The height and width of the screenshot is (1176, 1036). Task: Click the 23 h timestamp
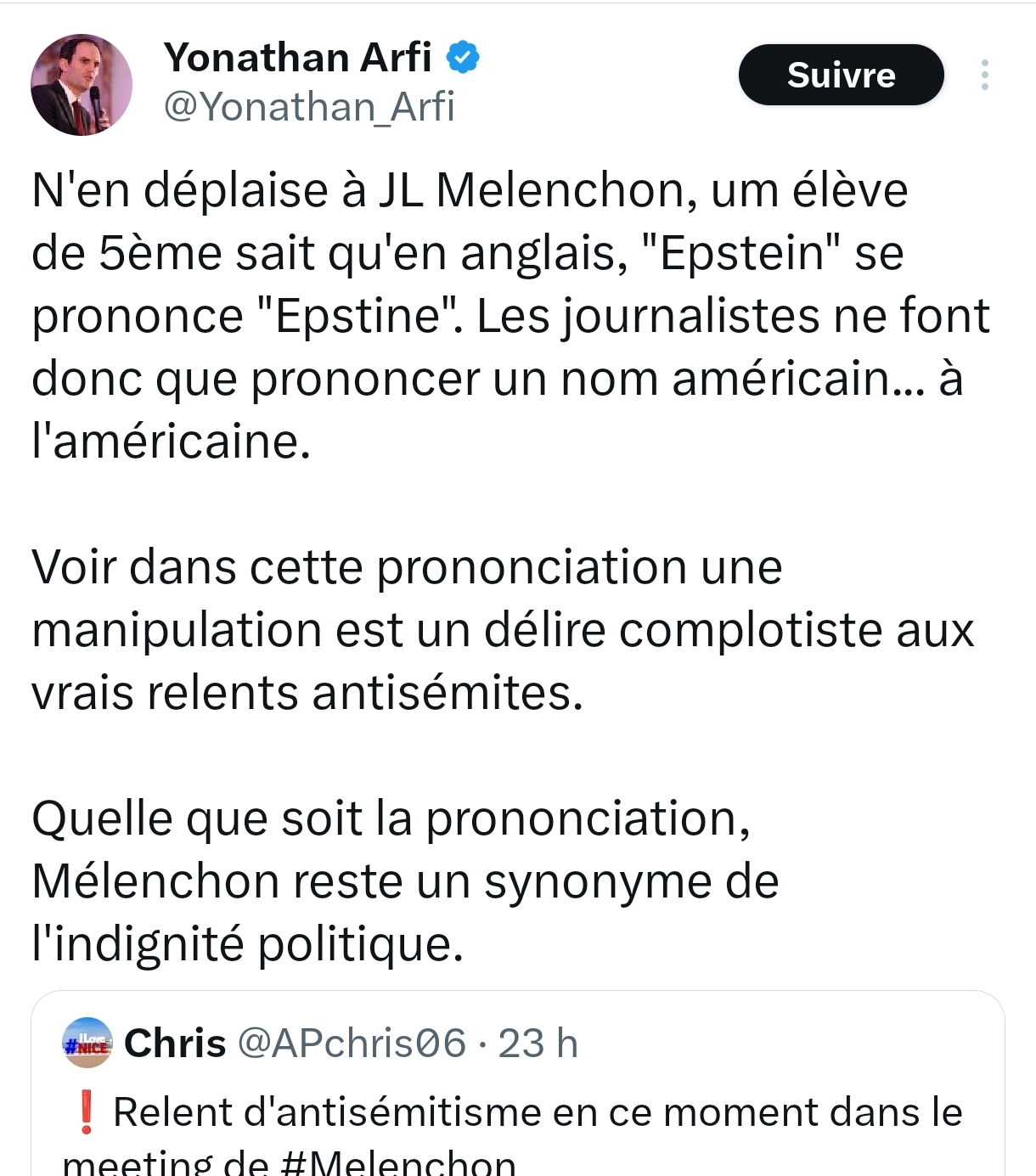tap(538, 1044)
